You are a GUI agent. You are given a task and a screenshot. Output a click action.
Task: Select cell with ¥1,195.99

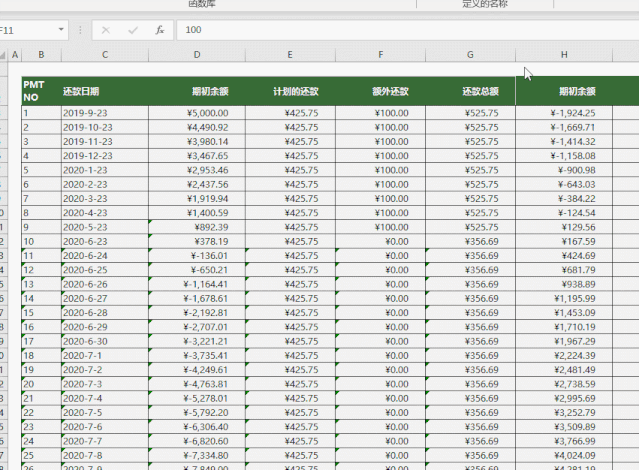[564, 298]
